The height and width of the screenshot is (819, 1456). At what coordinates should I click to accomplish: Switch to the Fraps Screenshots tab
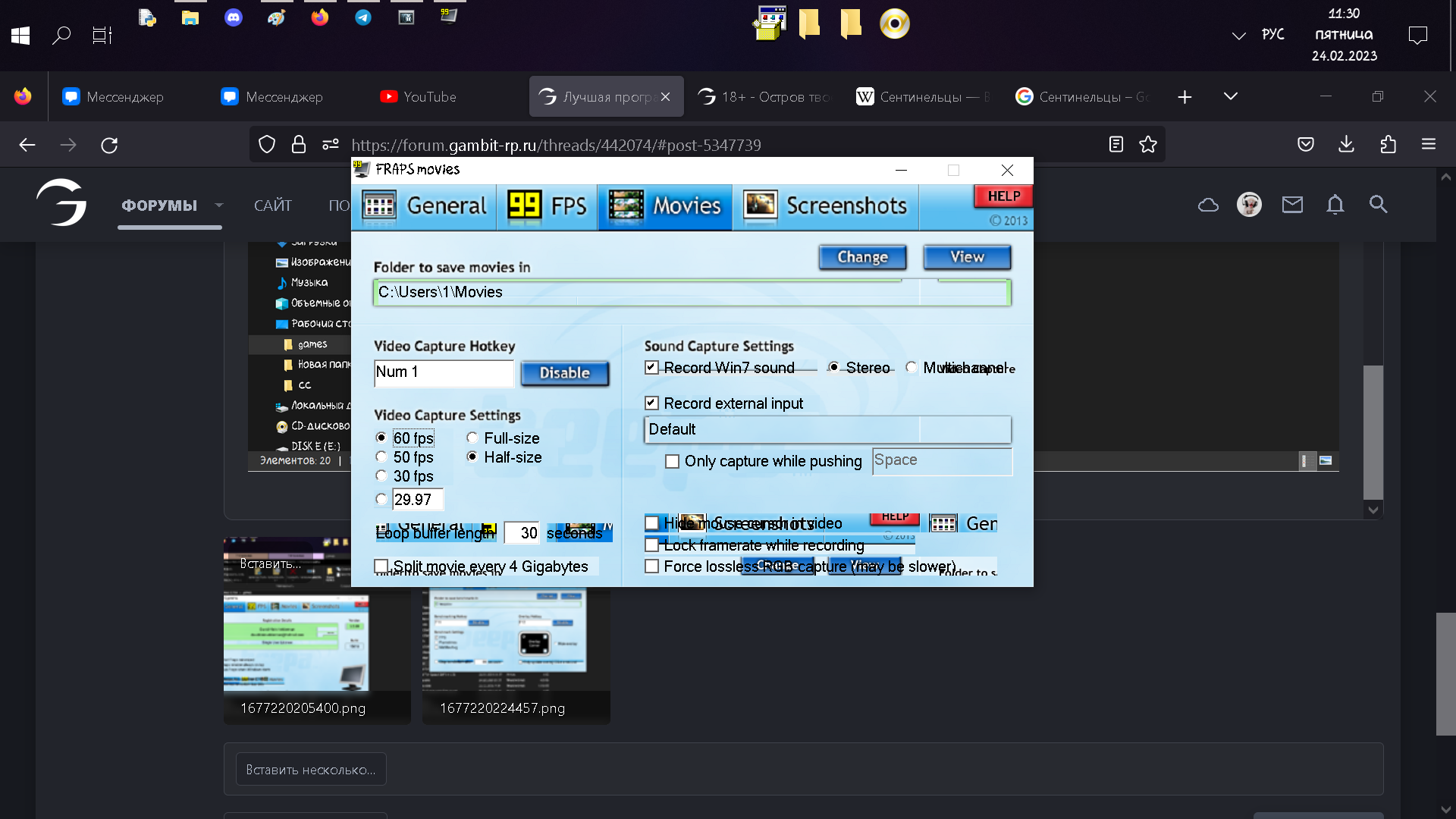(826, 206)
